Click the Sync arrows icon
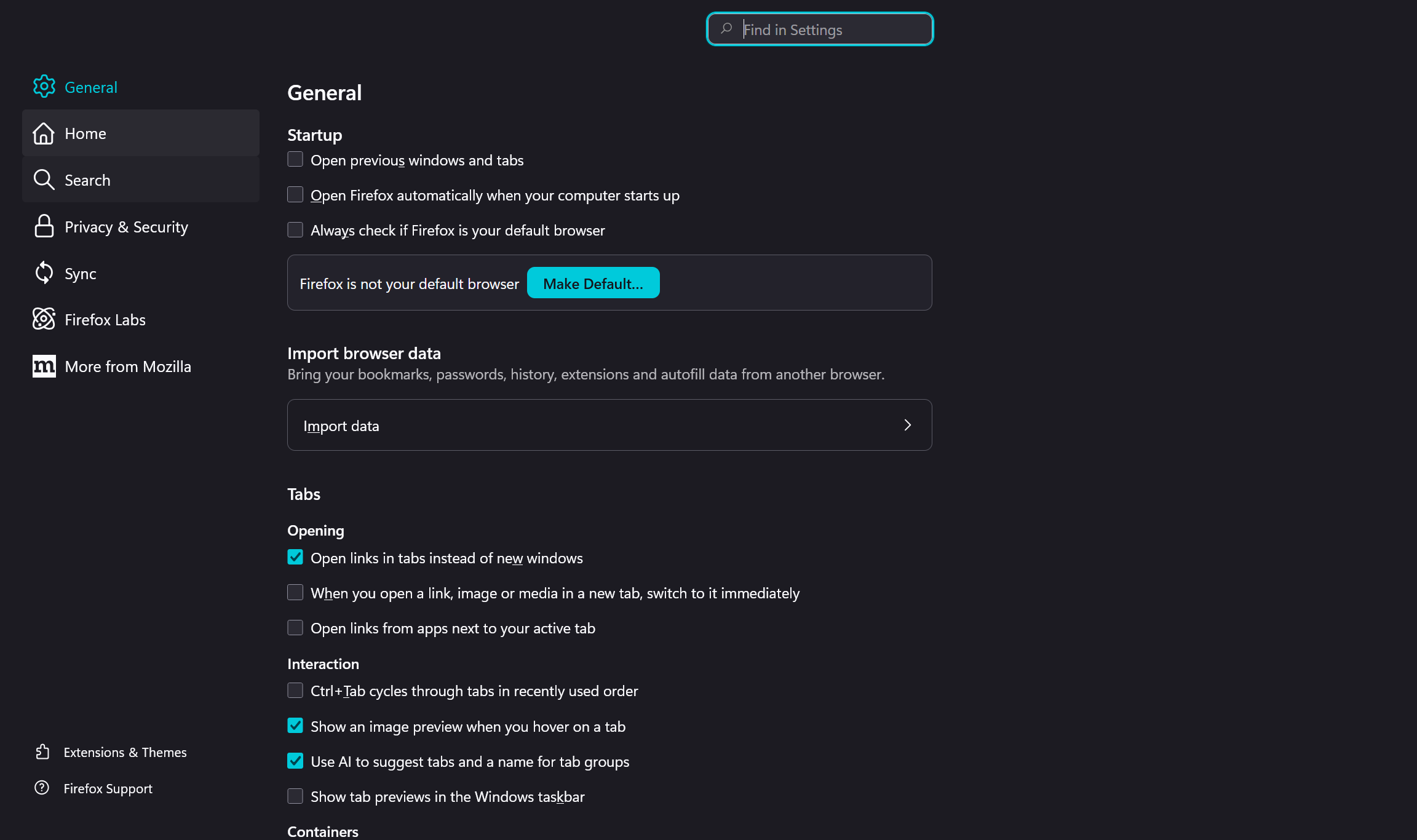Screen dimensions: 1417x840 tap(44, 273)
